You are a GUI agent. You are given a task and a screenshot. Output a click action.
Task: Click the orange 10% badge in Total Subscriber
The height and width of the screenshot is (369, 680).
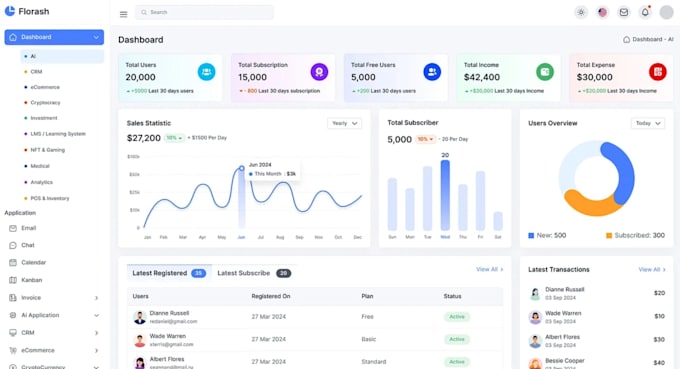pyautogui.click(x=425, y=139)
